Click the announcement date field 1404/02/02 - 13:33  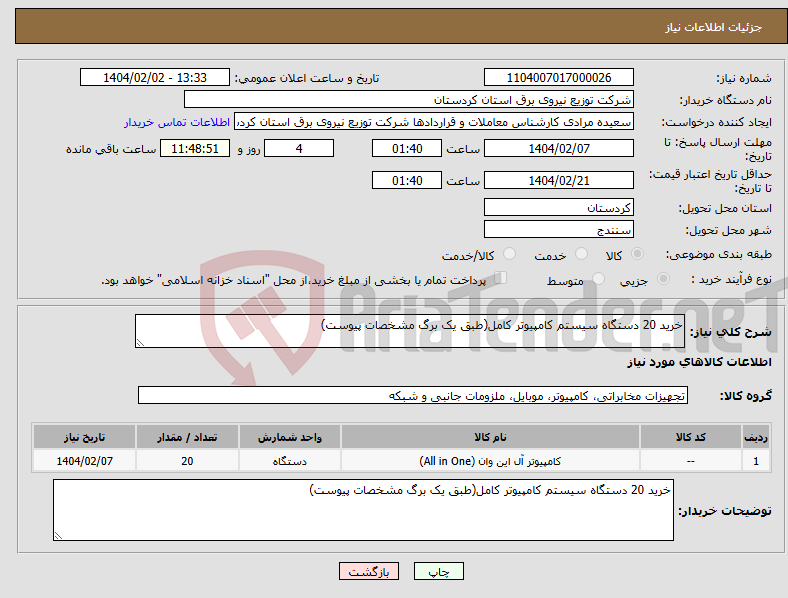(x=155, y=77)
